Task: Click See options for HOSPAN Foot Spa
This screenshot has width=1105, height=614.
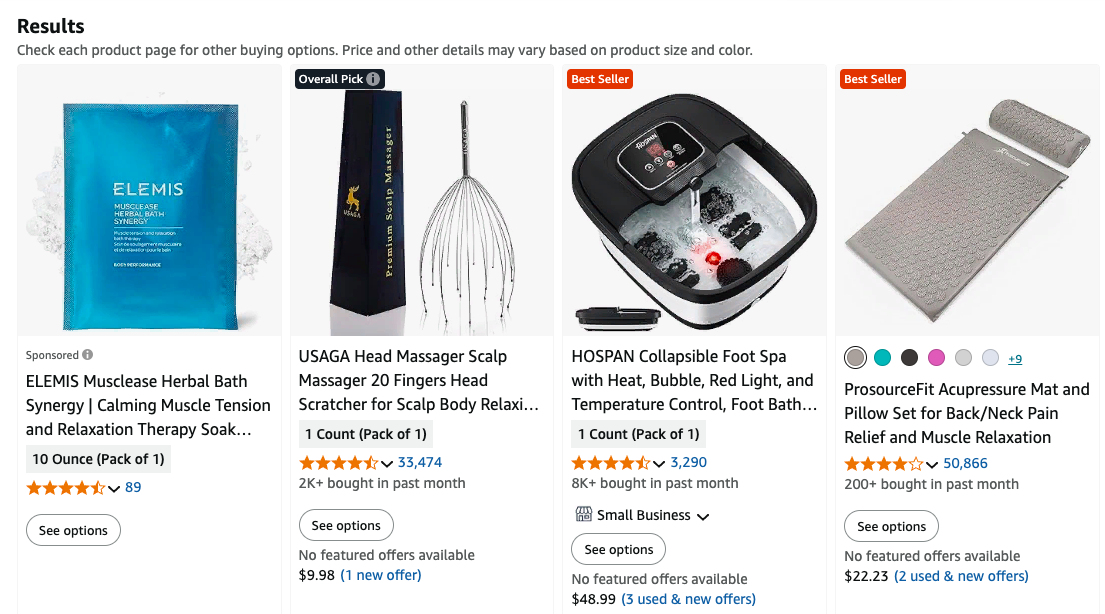Action: pyautogui.click(x=618, y=549)
